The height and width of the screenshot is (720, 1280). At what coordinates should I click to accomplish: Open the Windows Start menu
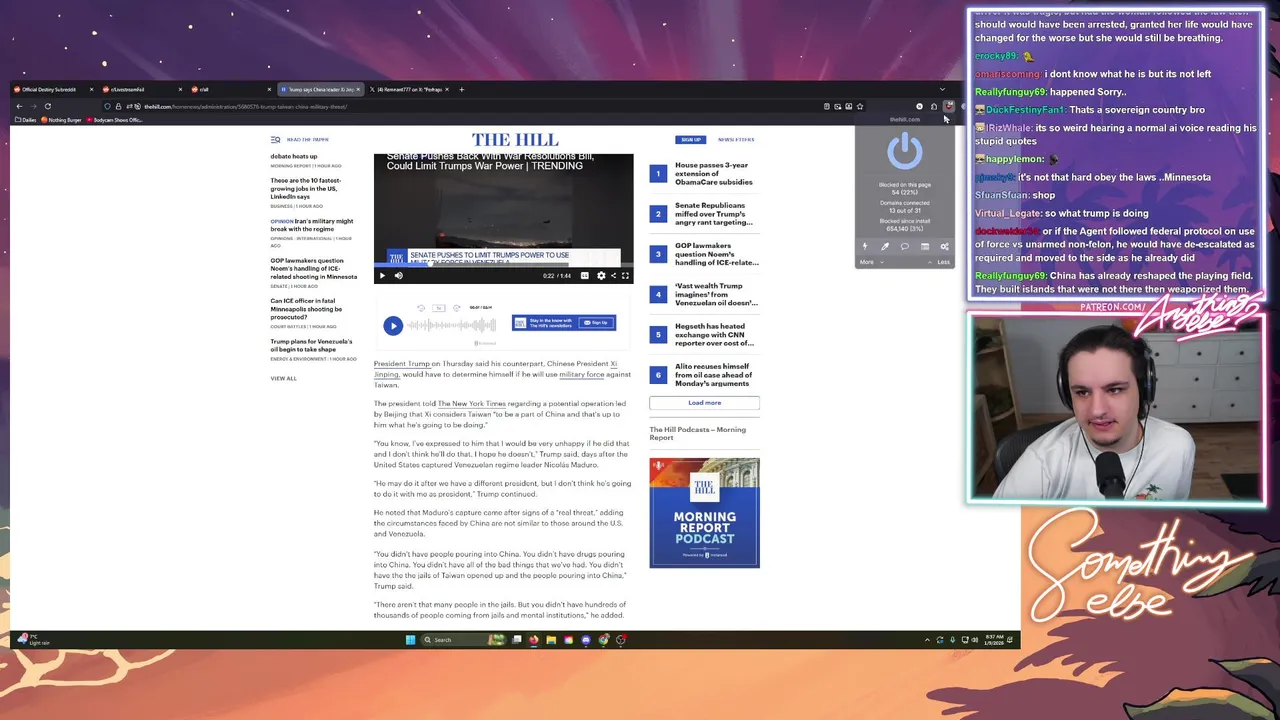[x=410, y=640]
